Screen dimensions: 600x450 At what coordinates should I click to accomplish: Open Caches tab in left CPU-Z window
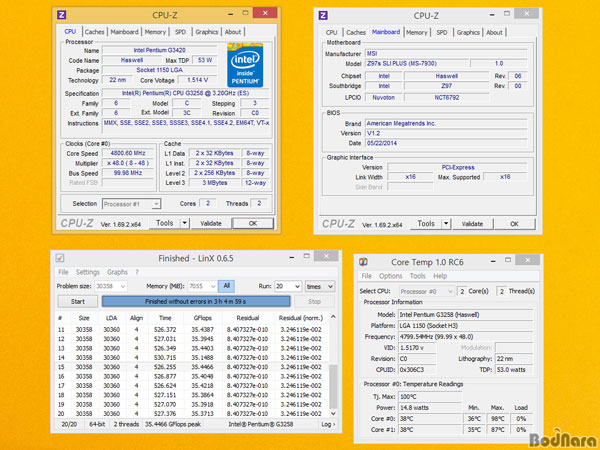pos(95,32)
